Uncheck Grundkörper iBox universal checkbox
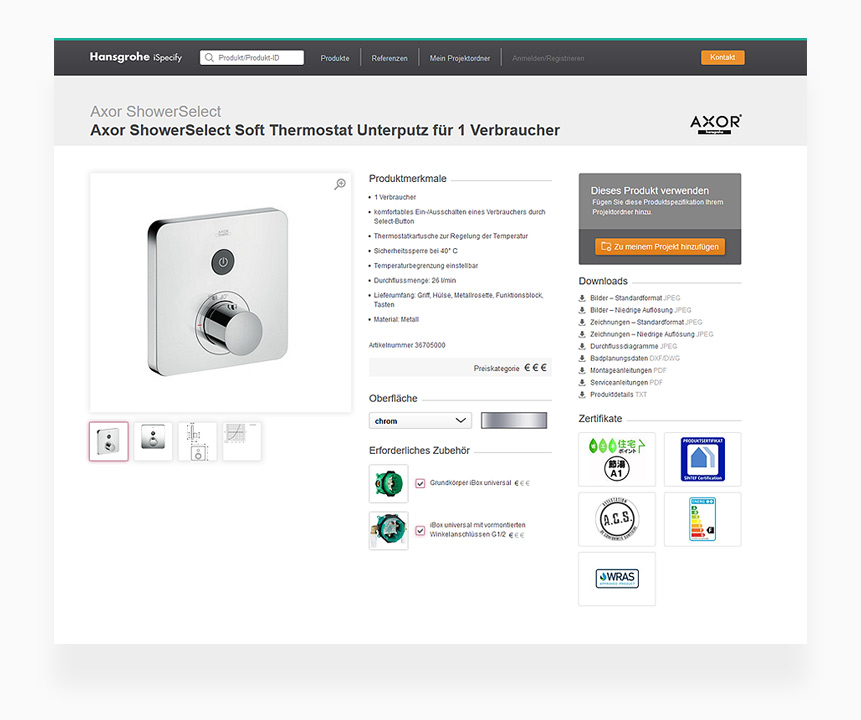Viewport: 861px width, 720px height. (420, 483)
